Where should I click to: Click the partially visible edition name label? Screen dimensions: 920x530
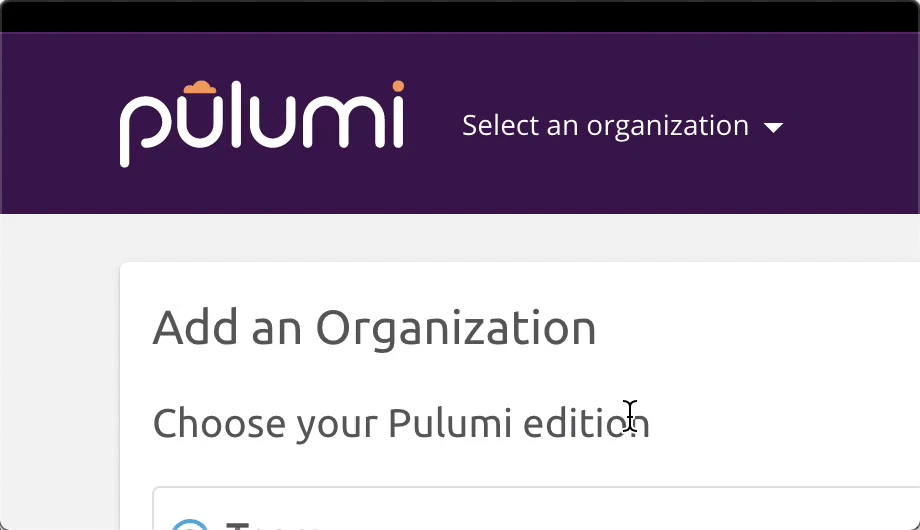pos(272,525)
